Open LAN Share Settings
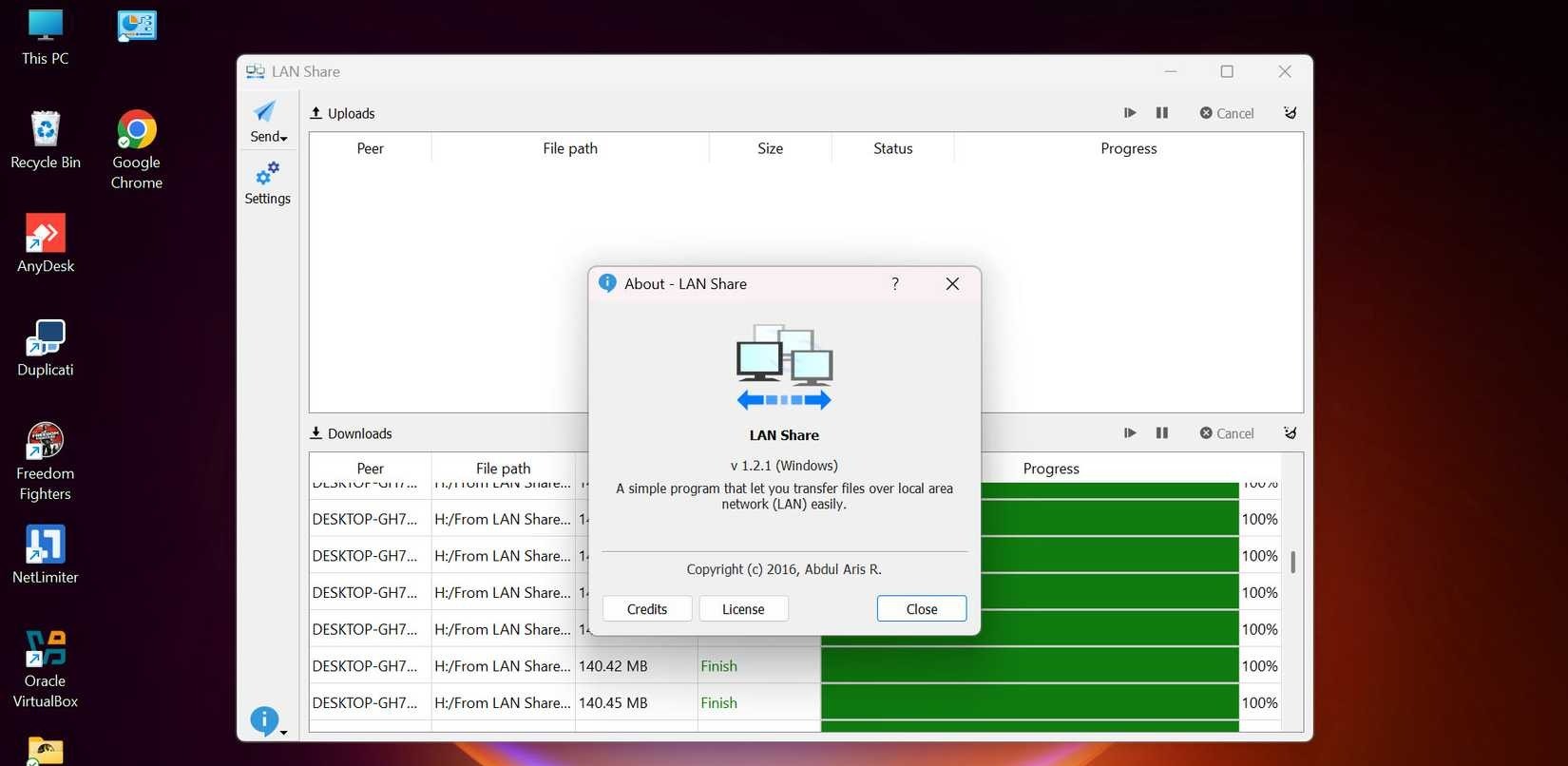This screenshot has width=1568, height=766. [267, 183]
